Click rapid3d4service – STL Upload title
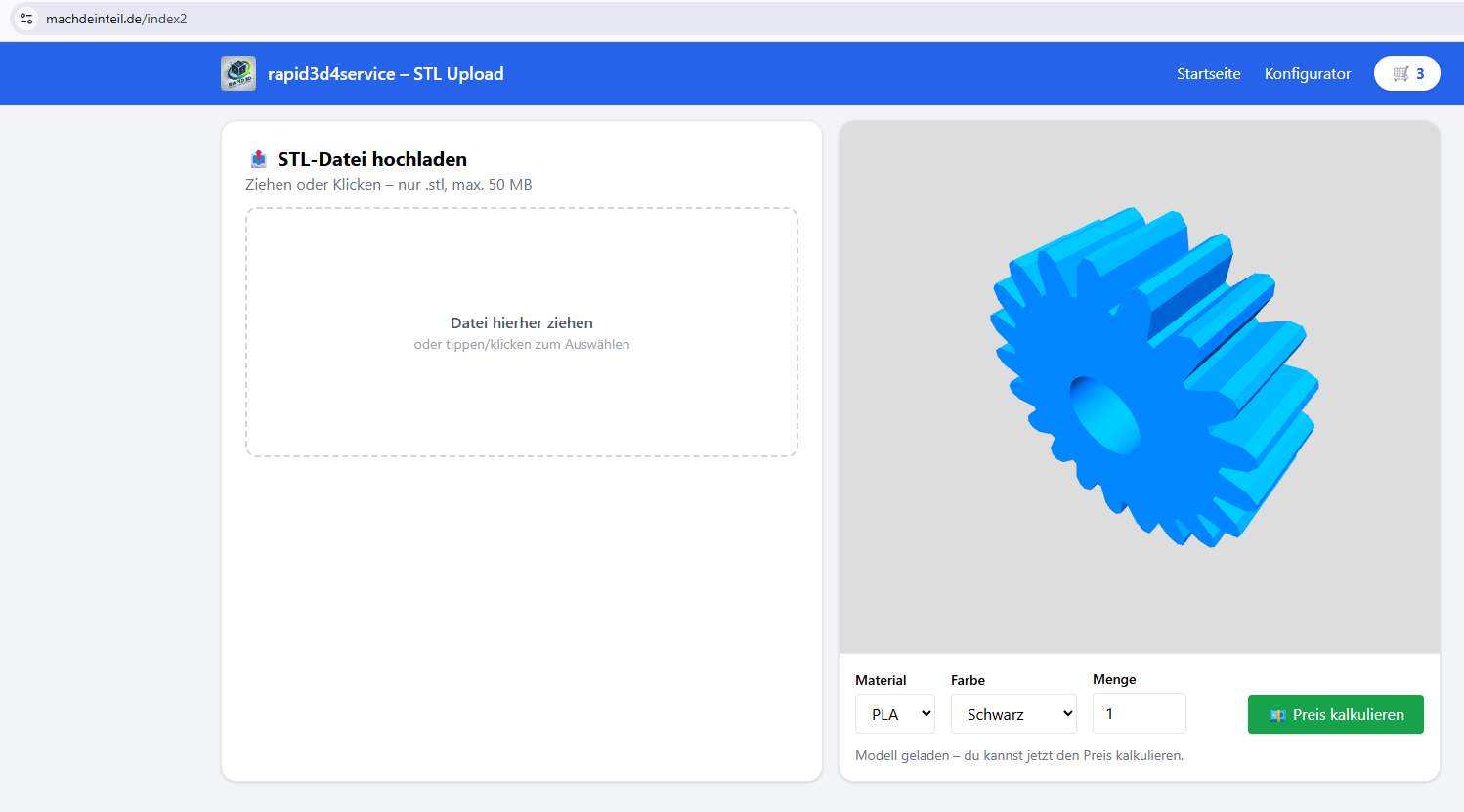This screenshot has width=1464, height=812. [x=386, y=73]
